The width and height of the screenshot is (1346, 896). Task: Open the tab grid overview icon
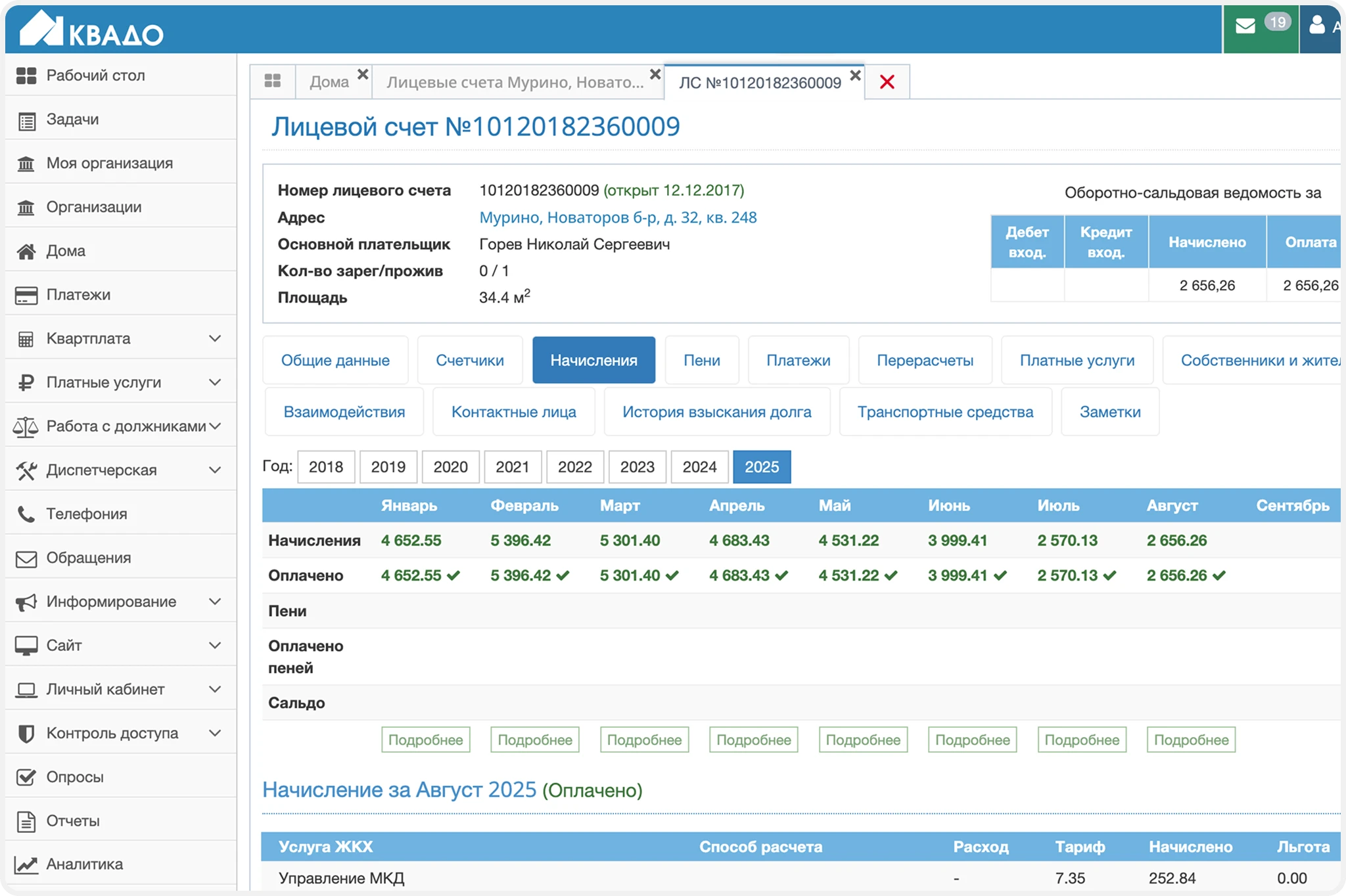click(x=273, y=81)
